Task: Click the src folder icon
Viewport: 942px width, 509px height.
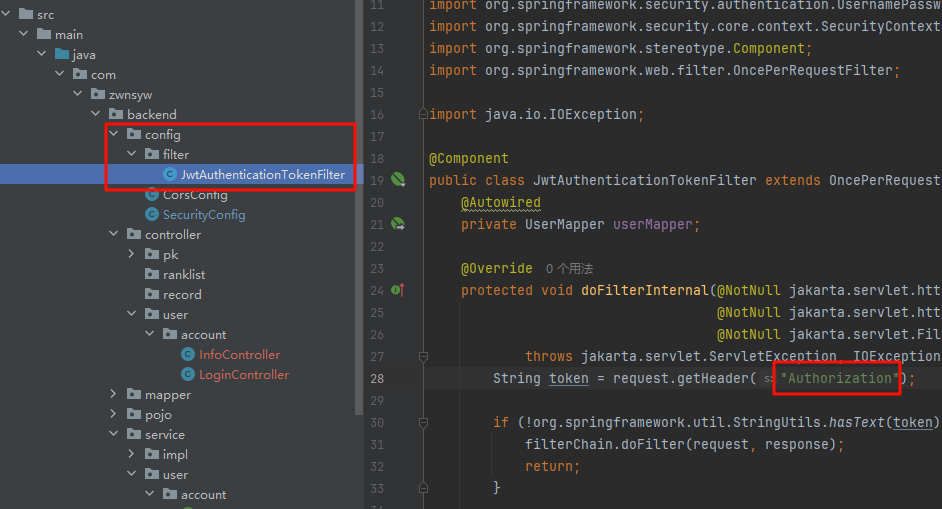Action: [x=26, y=13]
